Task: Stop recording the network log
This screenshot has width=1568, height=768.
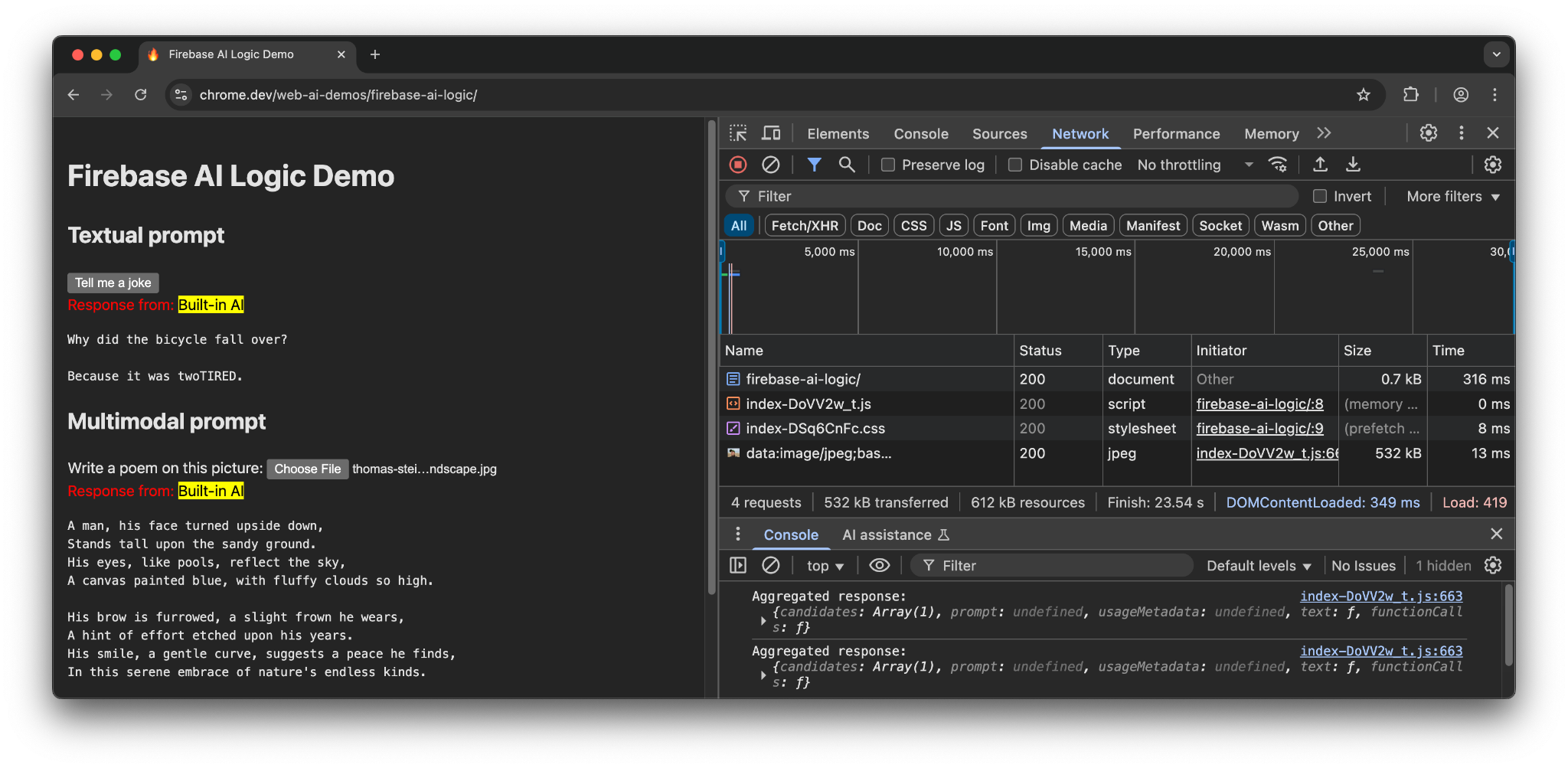Action: [x=737, y=165]
